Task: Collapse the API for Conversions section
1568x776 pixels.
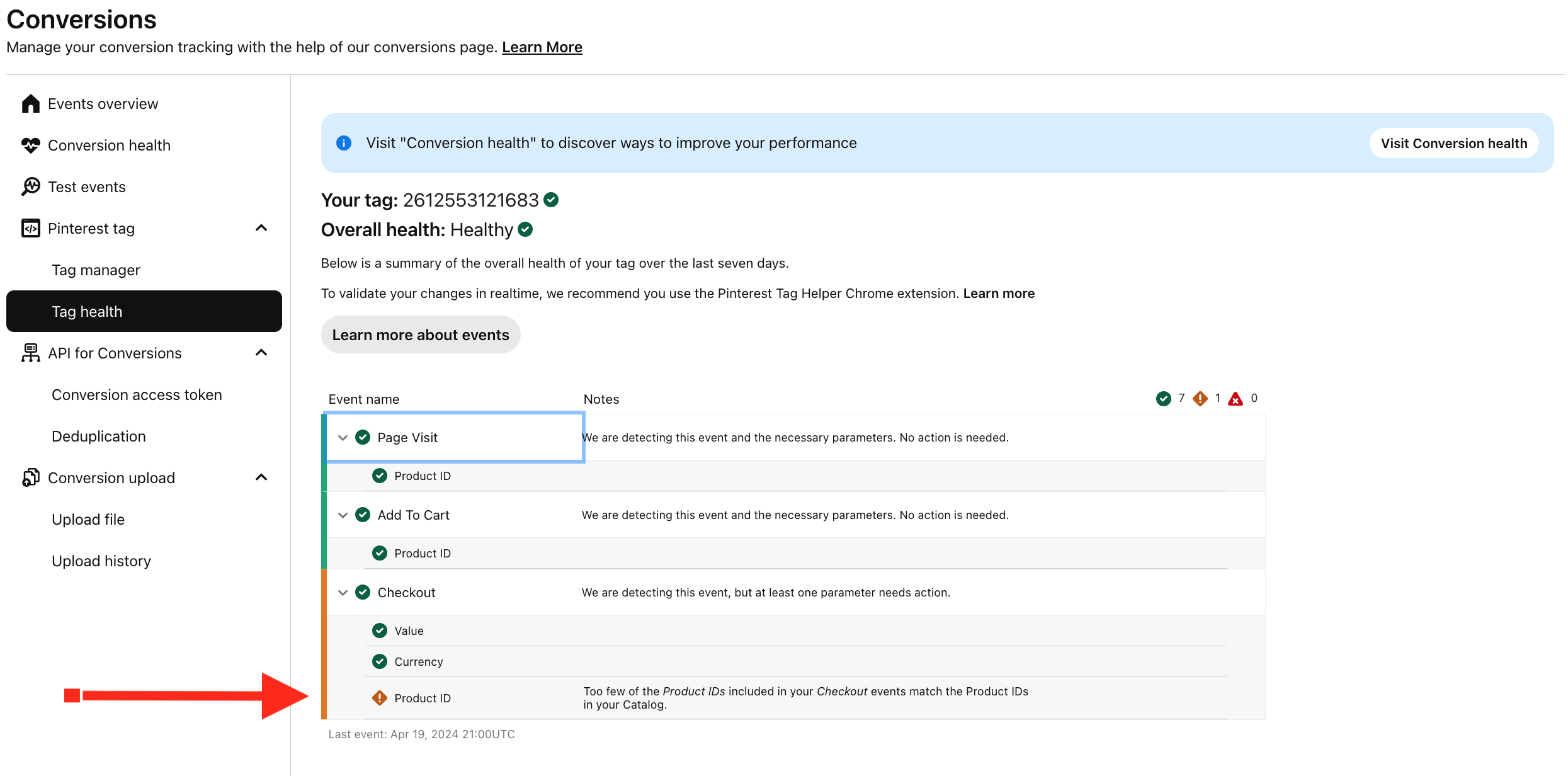Action: (261, 353)
